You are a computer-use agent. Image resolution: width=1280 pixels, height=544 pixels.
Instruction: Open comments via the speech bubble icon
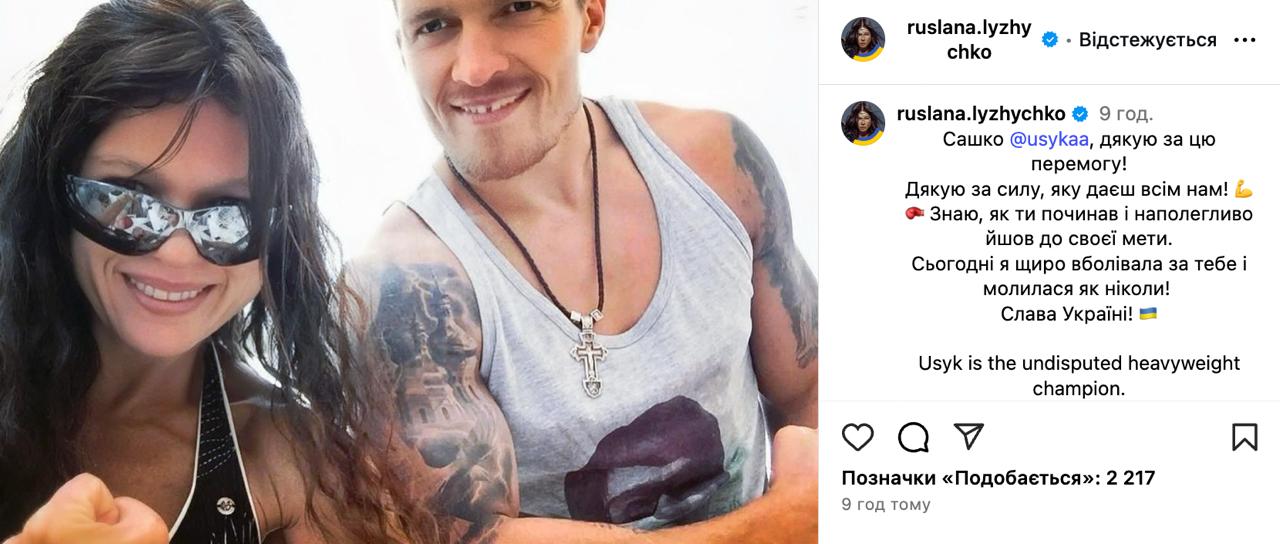(913, 437)
